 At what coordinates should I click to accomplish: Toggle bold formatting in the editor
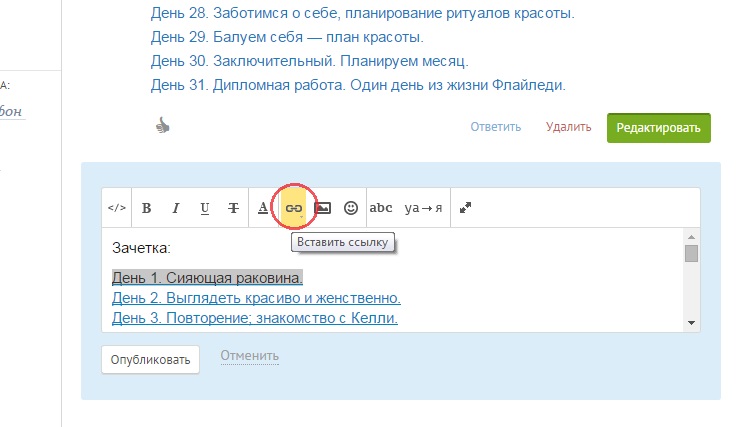point(146,208)
